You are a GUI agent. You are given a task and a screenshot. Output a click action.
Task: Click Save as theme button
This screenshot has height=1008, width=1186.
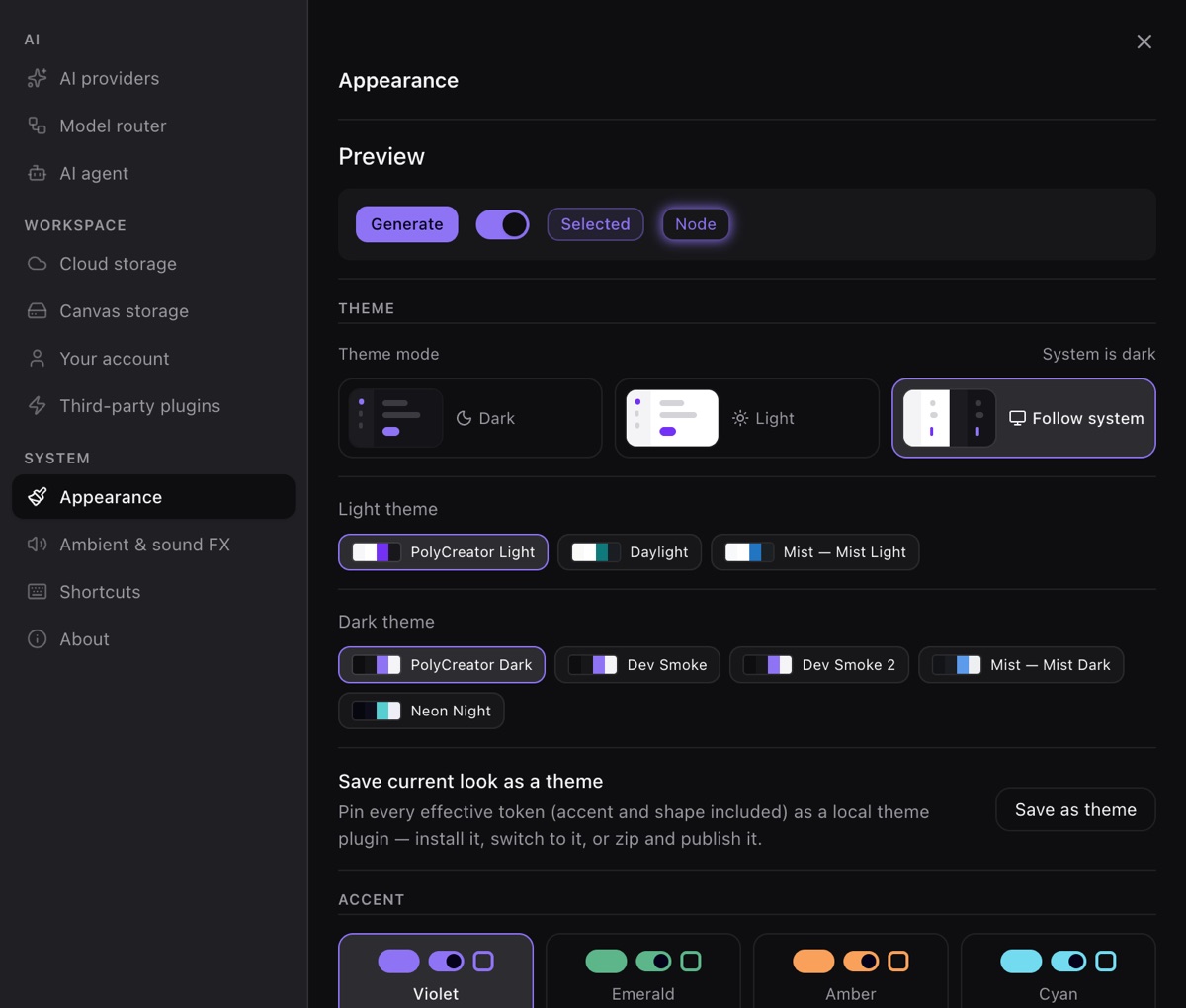1075,809
